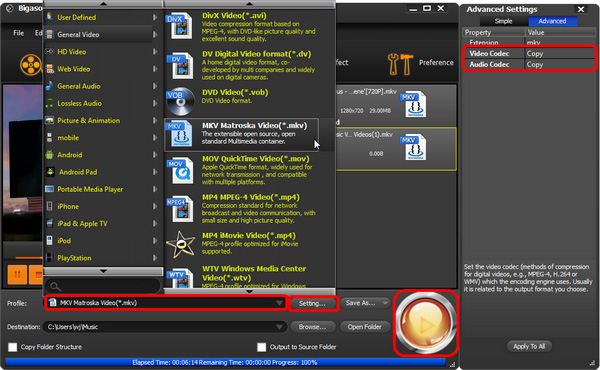Click the MOV QuickTime Video icon
This screenshot has height=370, width=600.
tap(180, 171)
